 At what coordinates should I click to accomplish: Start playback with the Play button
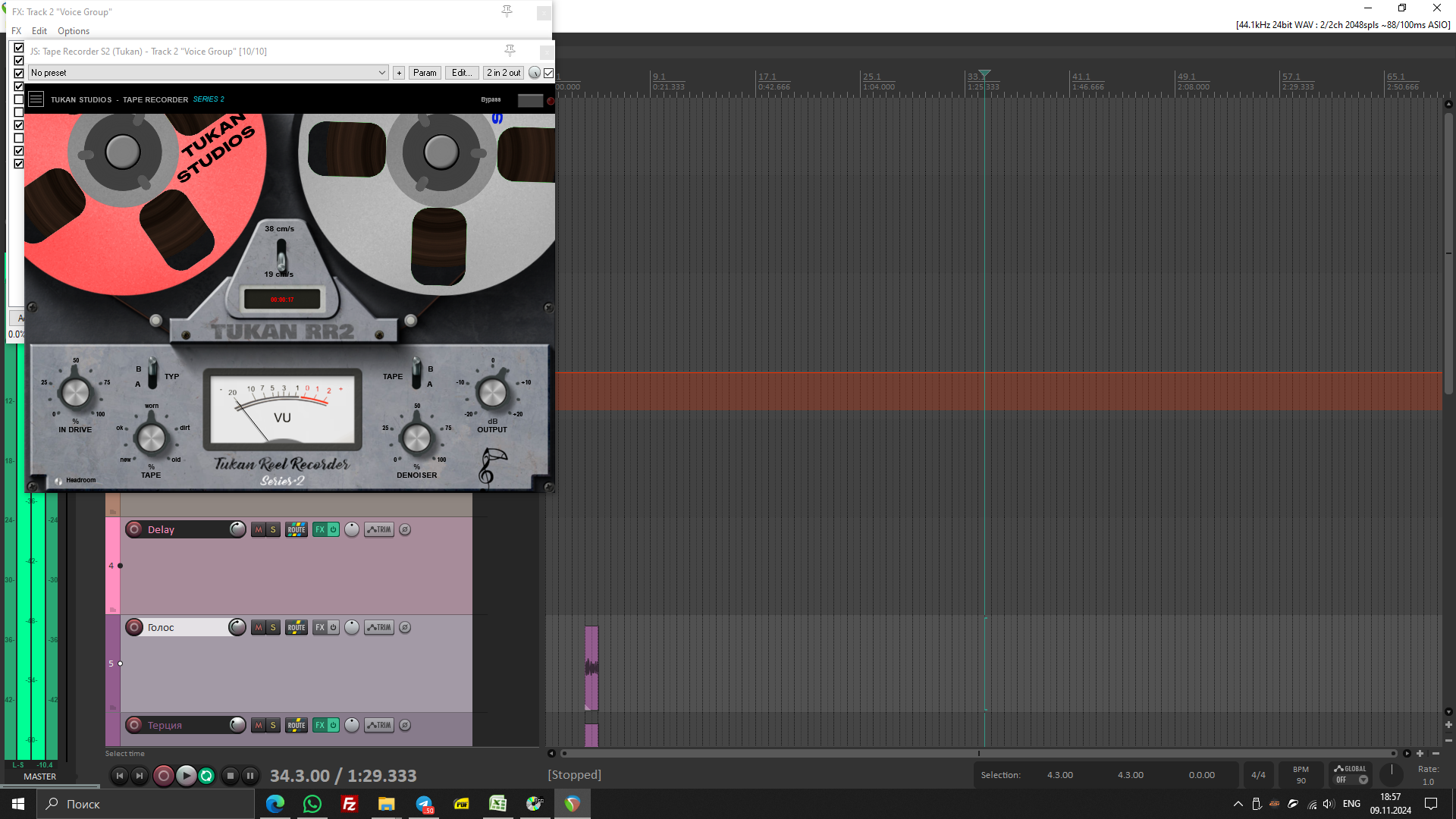pyautogui.click(x=186, y=776)
